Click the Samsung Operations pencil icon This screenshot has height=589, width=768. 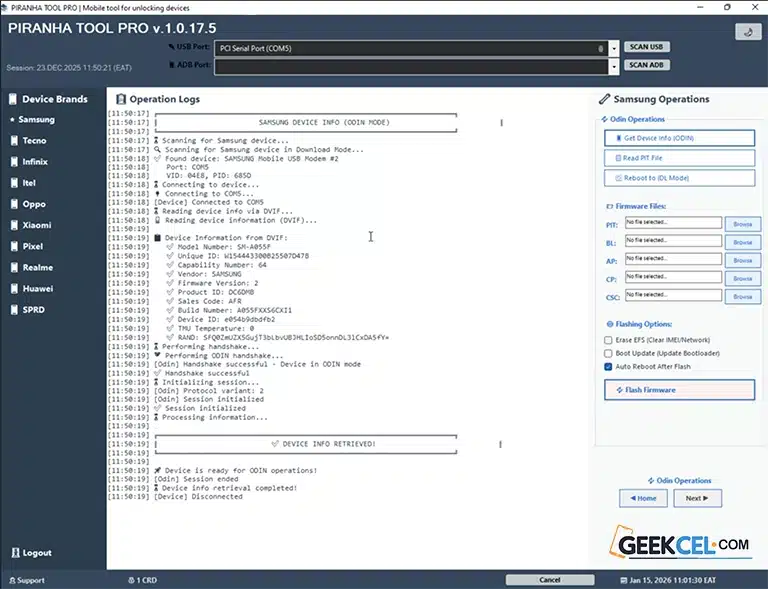[x=604, y=99]
